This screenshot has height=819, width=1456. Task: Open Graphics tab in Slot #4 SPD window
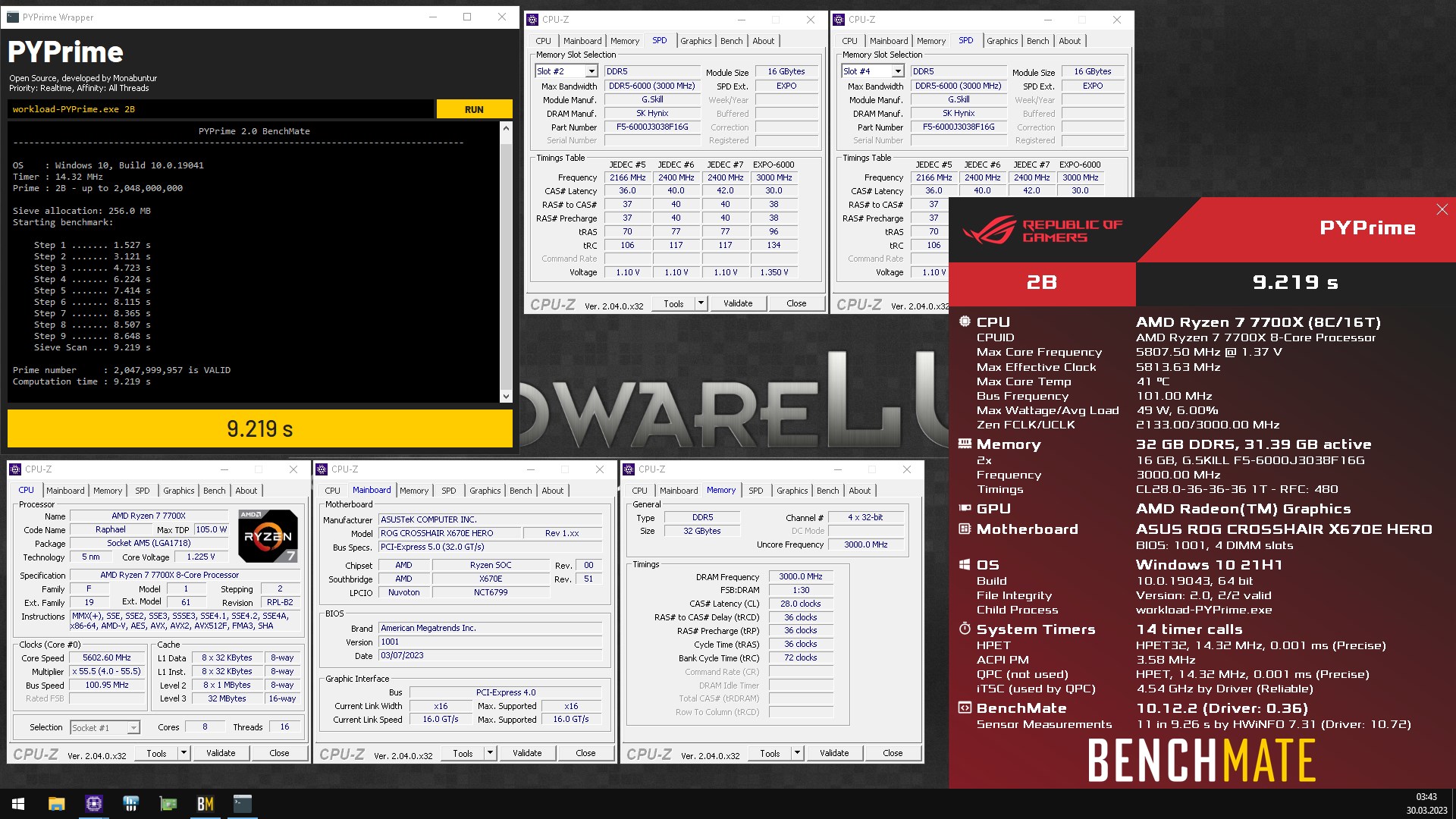[1002, 41]
